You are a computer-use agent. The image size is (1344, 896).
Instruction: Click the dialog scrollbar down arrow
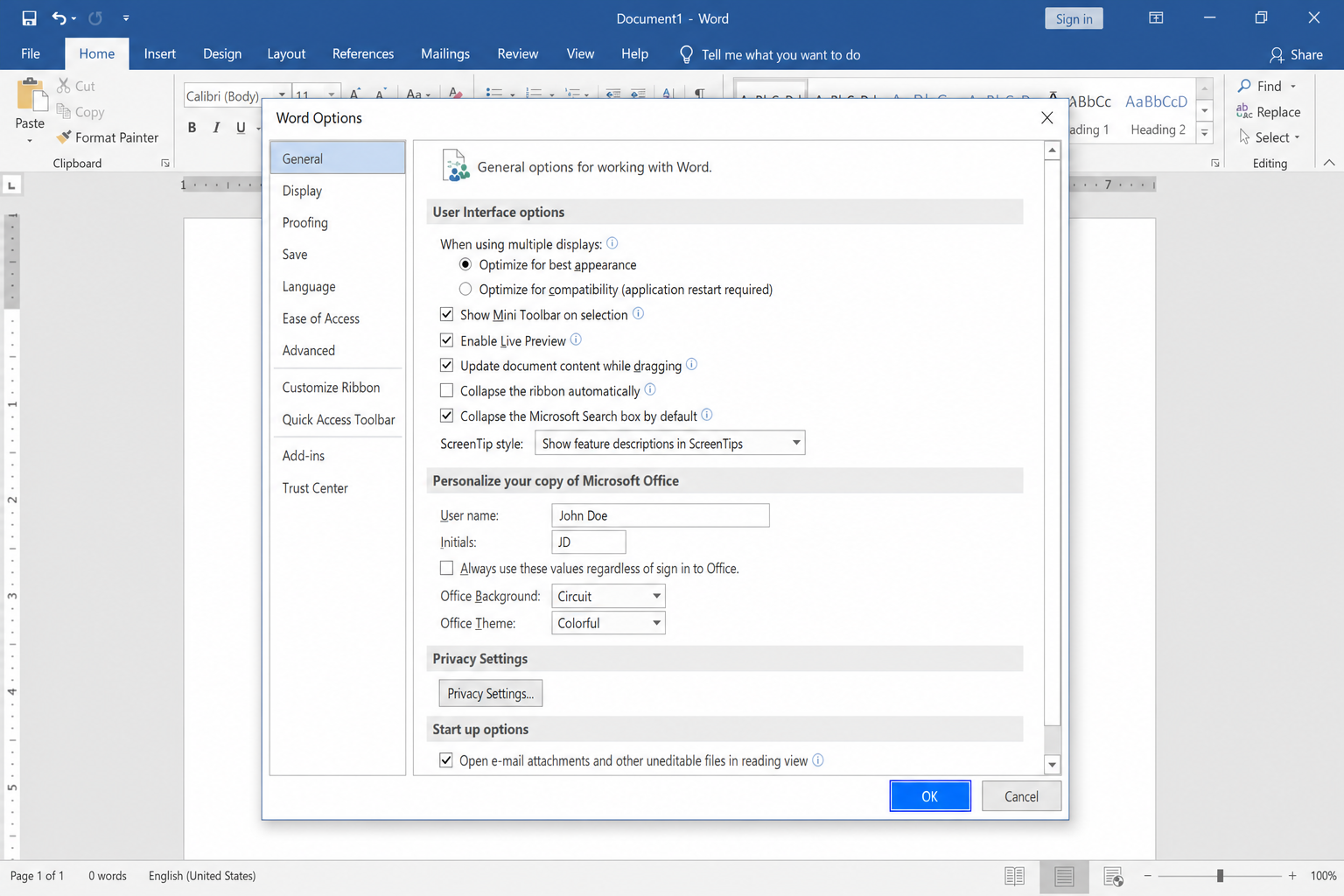[x=1053, y=764]
